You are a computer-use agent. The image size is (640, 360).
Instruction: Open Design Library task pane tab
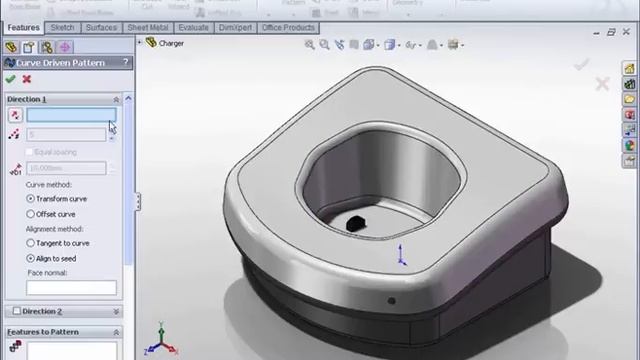[x=629, y=84]
